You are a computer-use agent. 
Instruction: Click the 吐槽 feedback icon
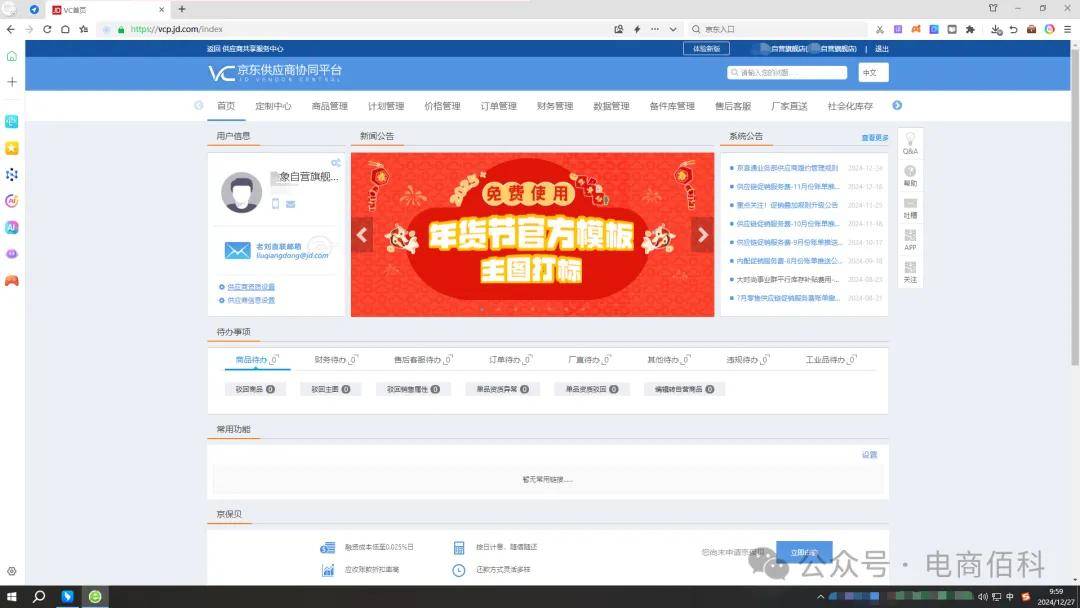[x=910, y=204]
